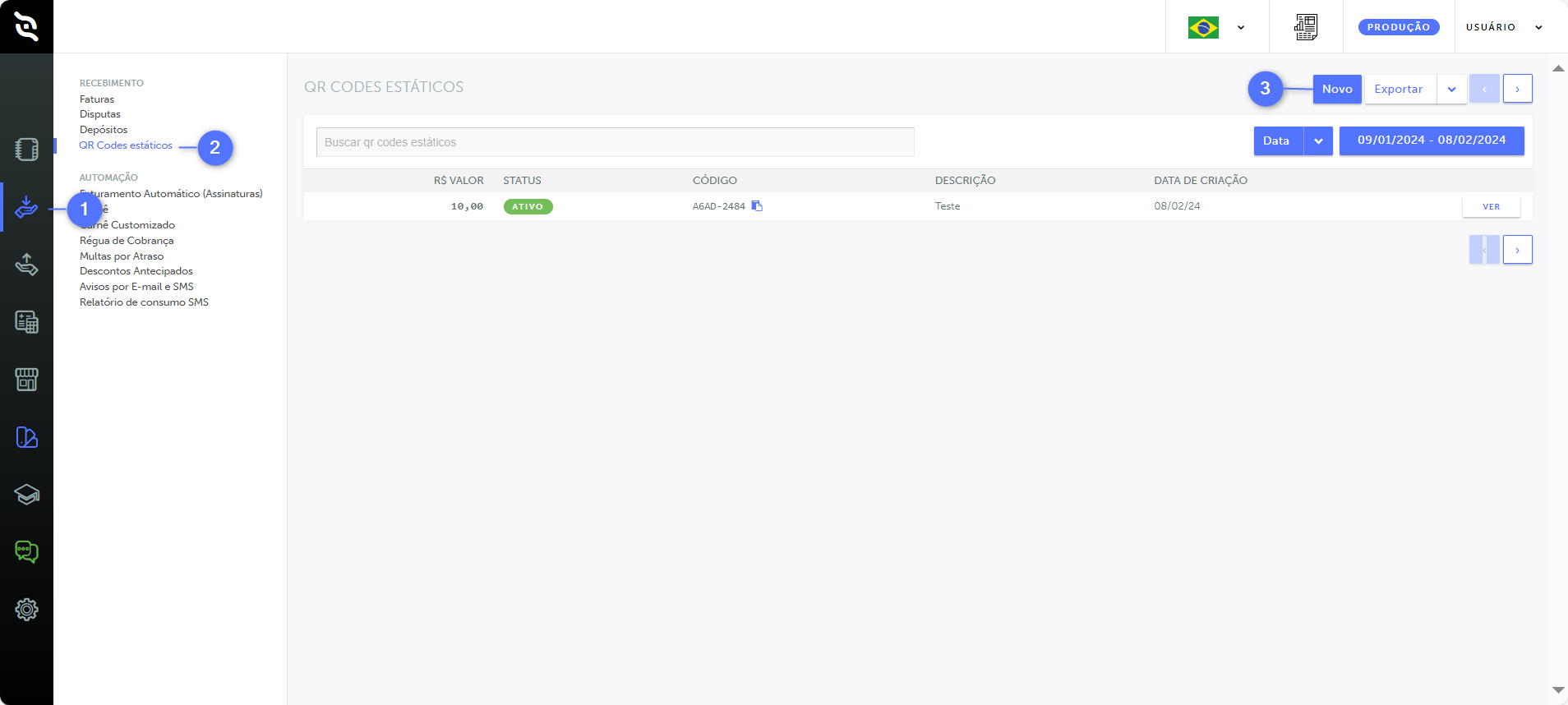Copy the code A6AD-2484 with copy icon
The height and width of the screenshot is (705, 1568).
tap(757, 206)
